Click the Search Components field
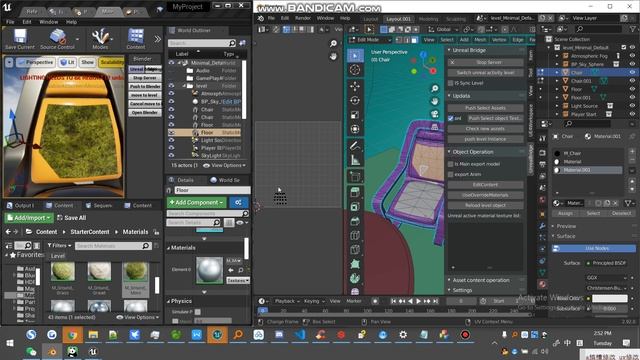The image size is (640, 360). pyautogui.click(x=208, y=213)
